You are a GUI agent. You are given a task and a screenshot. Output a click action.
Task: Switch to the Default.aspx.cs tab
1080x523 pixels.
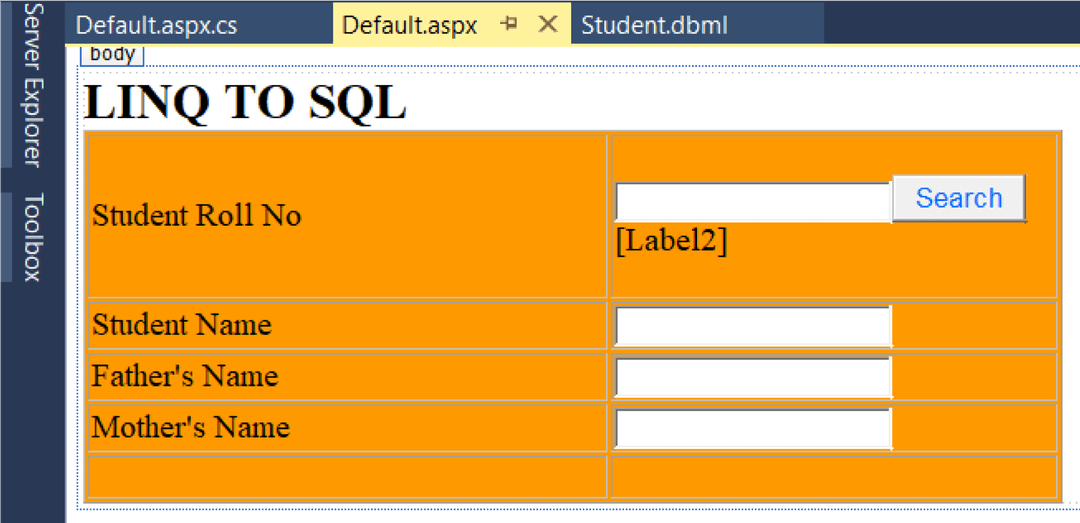point(157,25)
